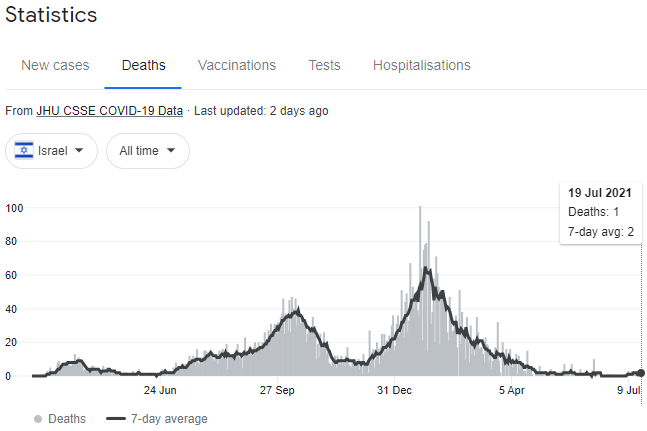Click the 19 Jul 2021 tooltip box
This screenshot has height=431, width=647.
(600, 213)
